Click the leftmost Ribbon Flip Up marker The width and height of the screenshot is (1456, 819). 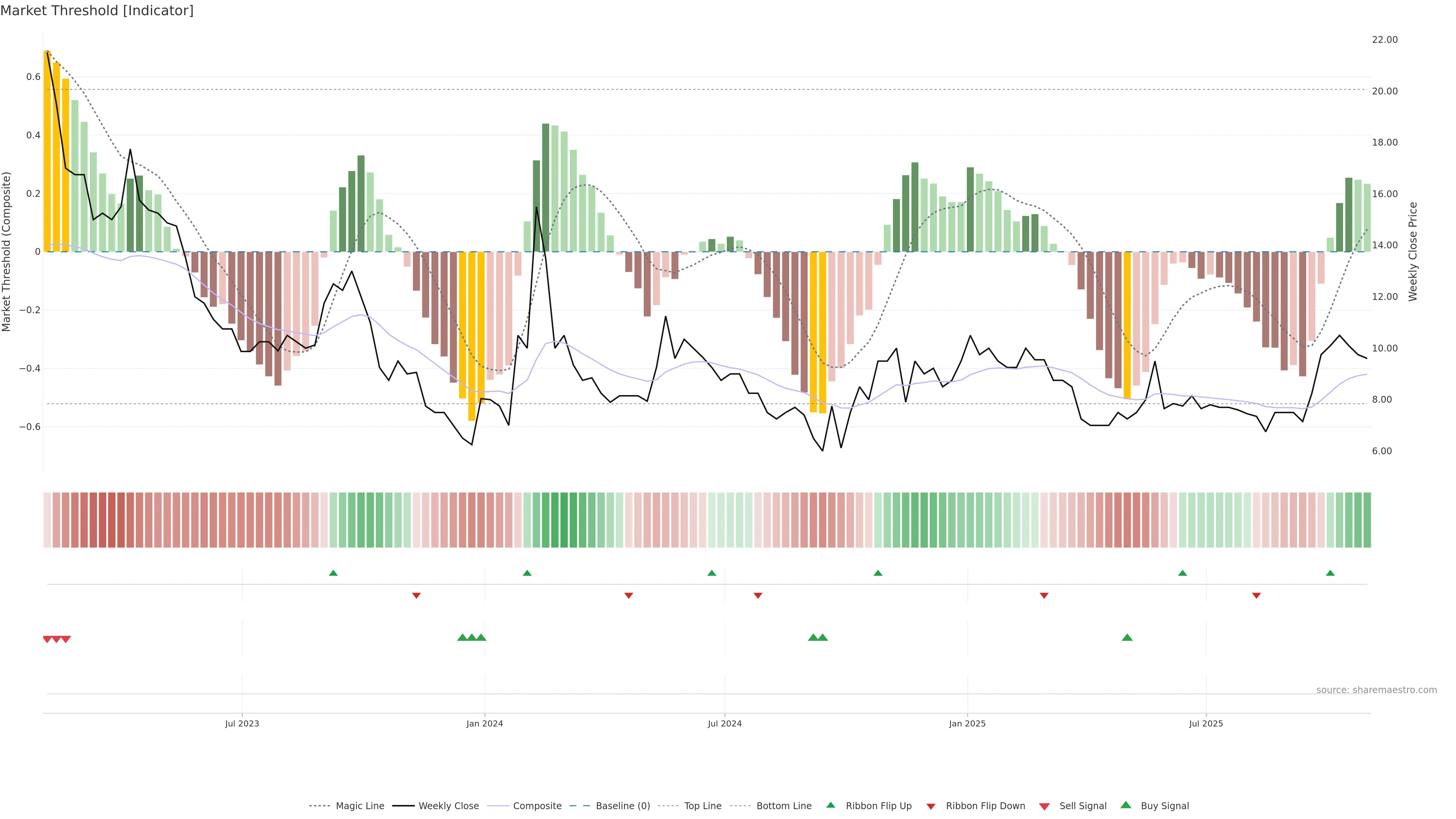pos(334,573)
